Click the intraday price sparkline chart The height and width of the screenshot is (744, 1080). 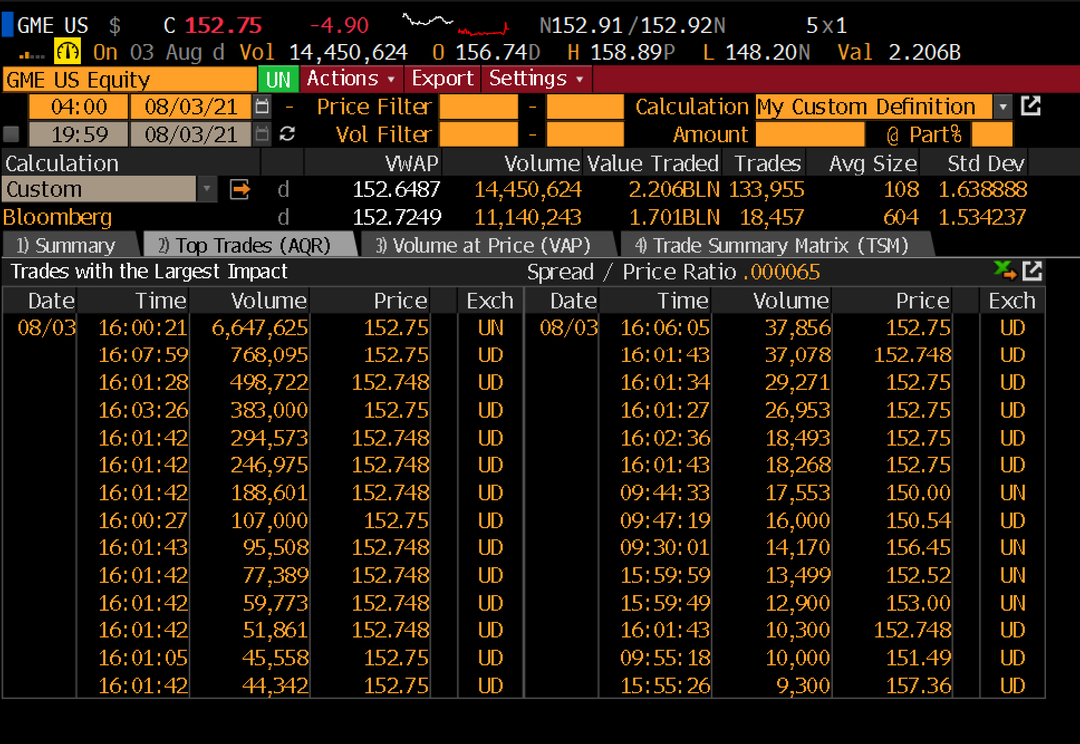pos(455,25)
